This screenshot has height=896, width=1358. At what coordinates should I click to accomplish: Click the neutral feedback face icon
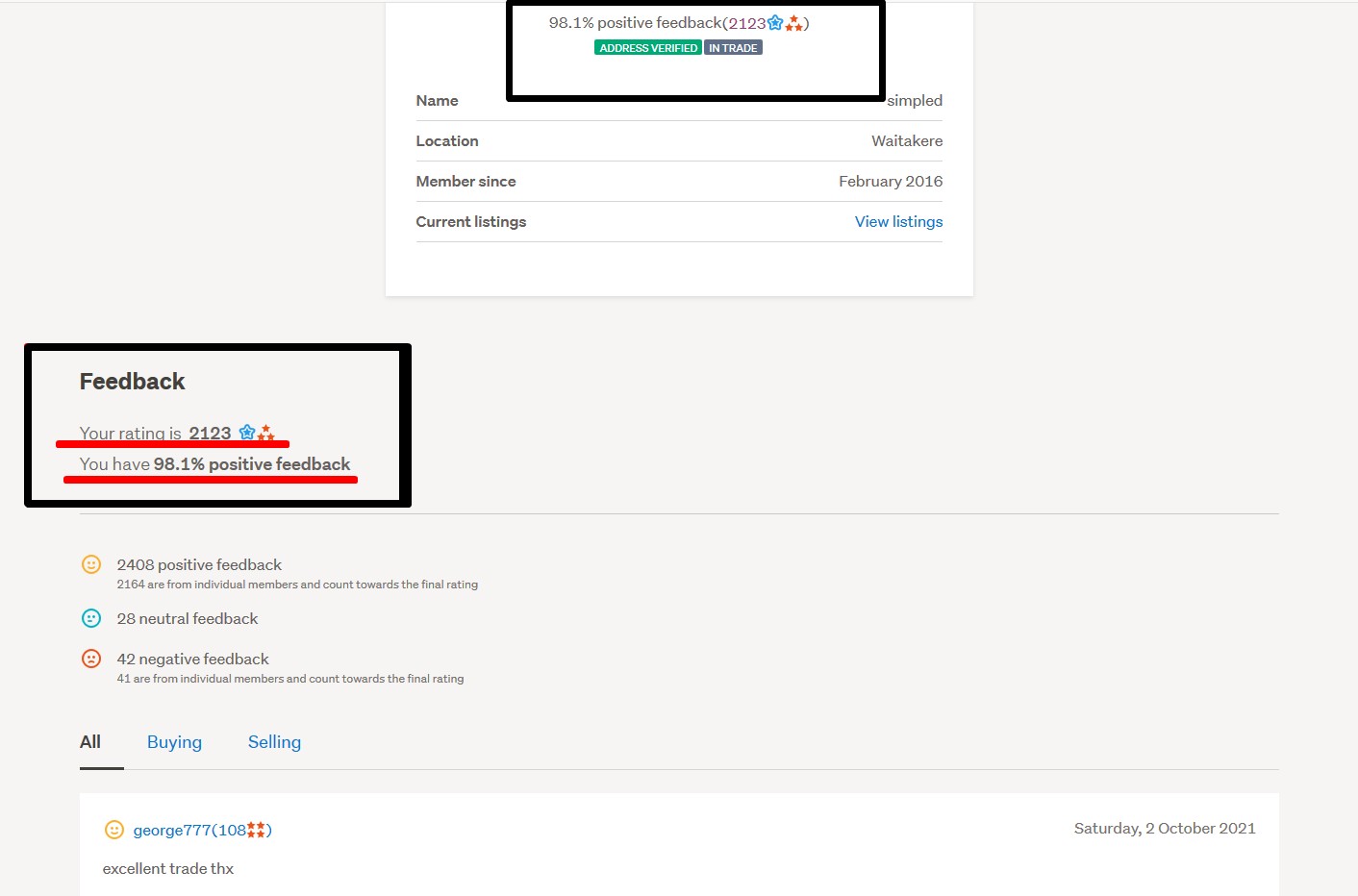pyautogui.click(x=91, y=618)
